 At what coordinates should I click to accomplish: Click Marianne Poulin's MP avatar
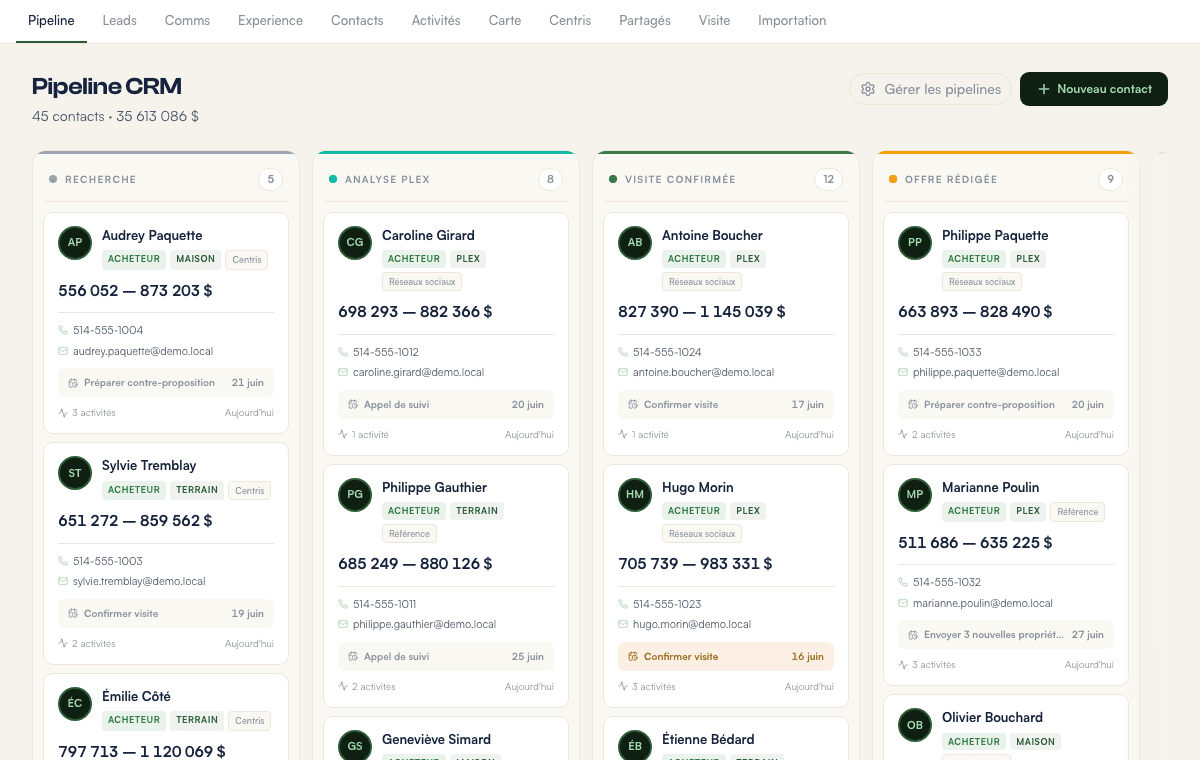(915, 494)
